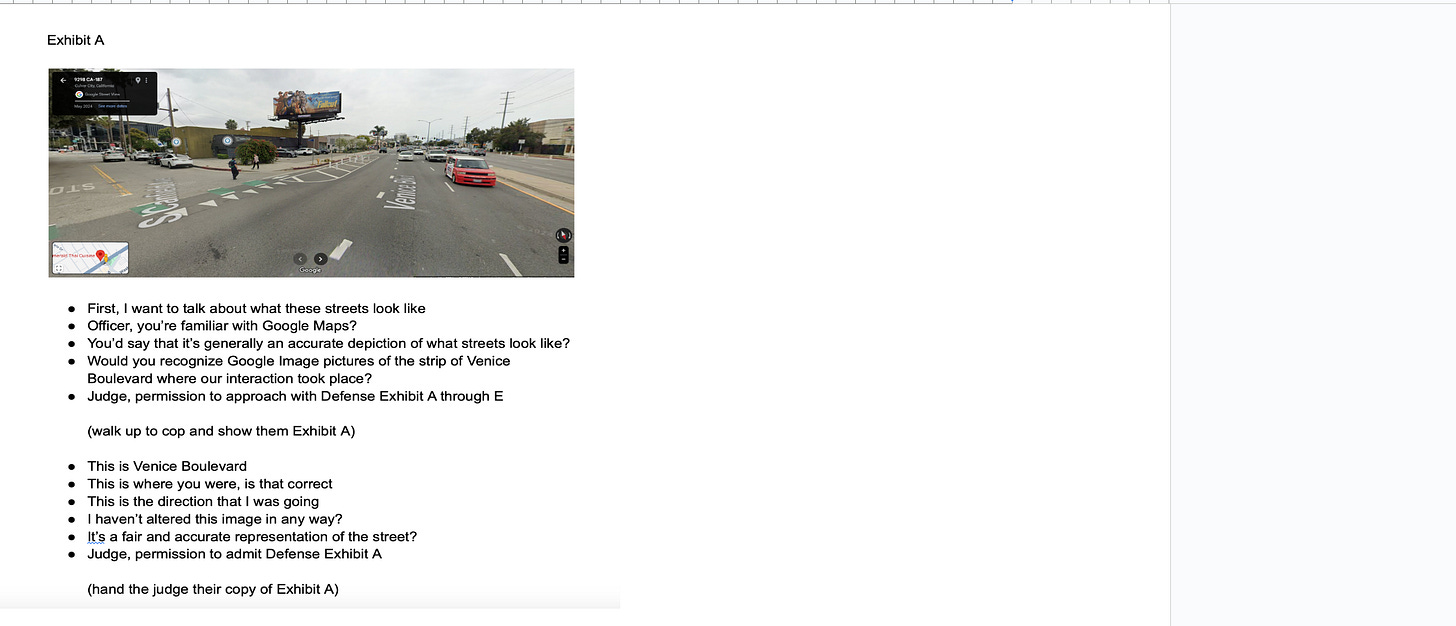Click the back arrow in Street View panel
This screenshot has width=1456, height=626.
pyautogui.click(x=63, y=80)
